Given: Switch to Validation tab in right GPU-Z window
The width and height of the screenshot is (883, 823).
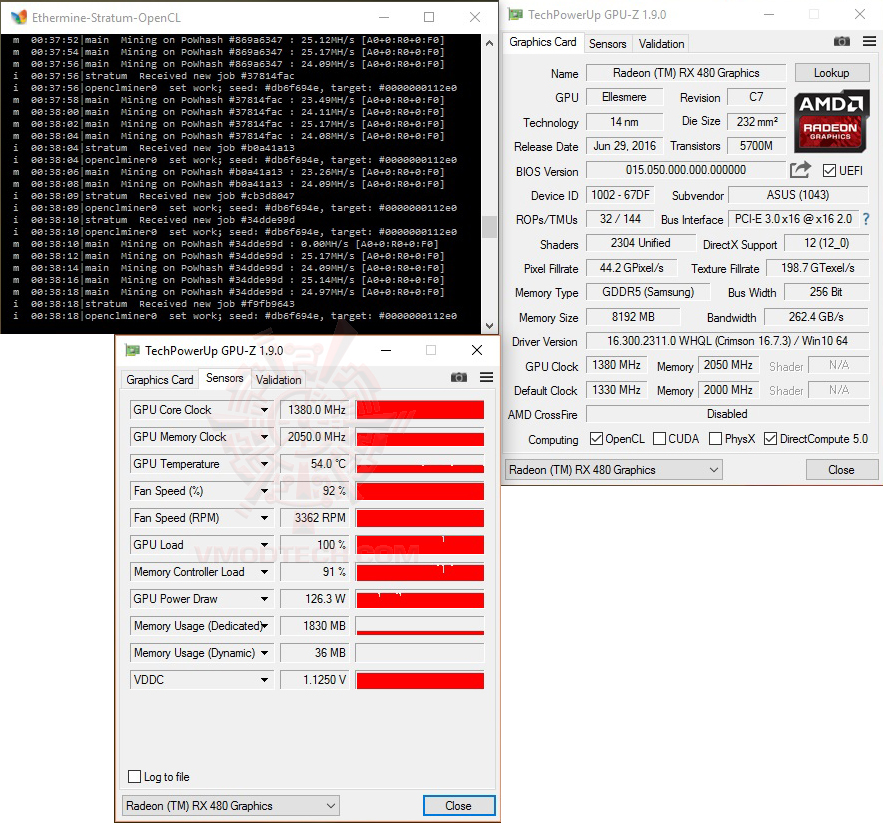Looking at the screenshot, I should tap(661, 43).
